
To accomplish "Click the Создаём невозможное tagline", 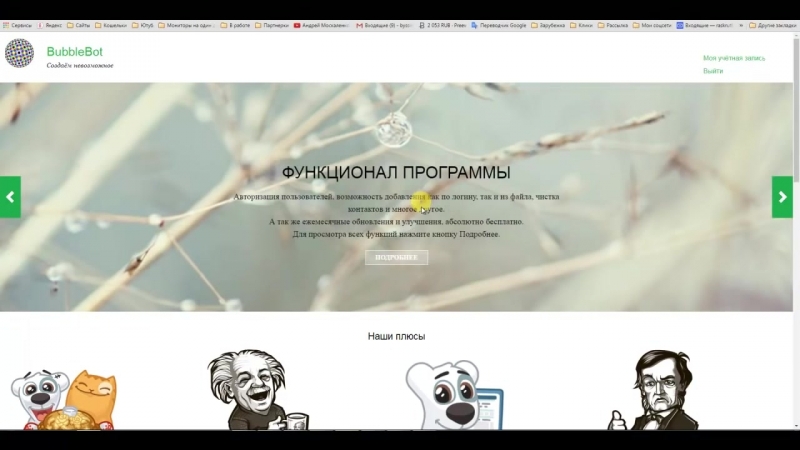I will 80,65.
